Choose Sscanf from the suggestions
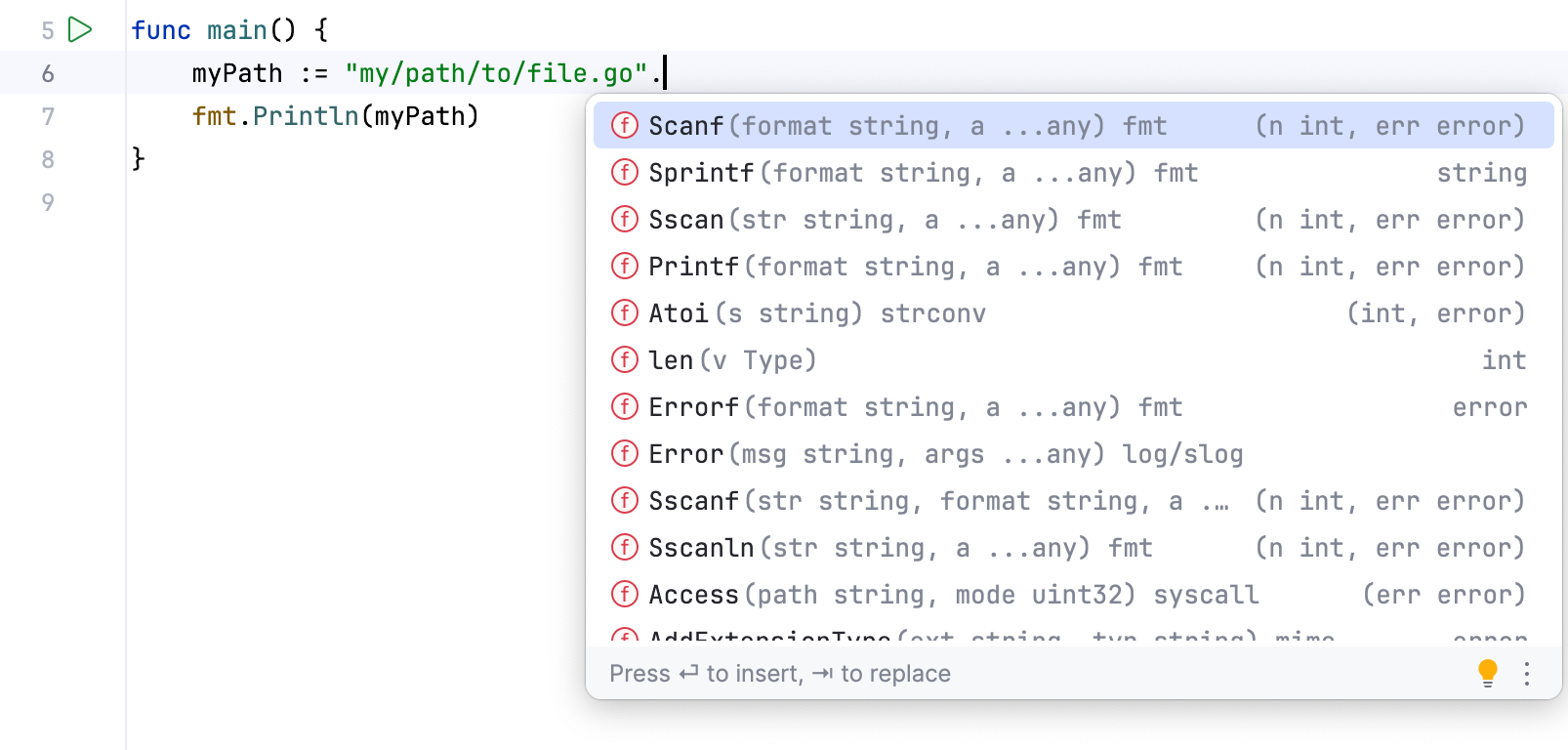Screen dimensions: 1568x750 coord(693,501)
